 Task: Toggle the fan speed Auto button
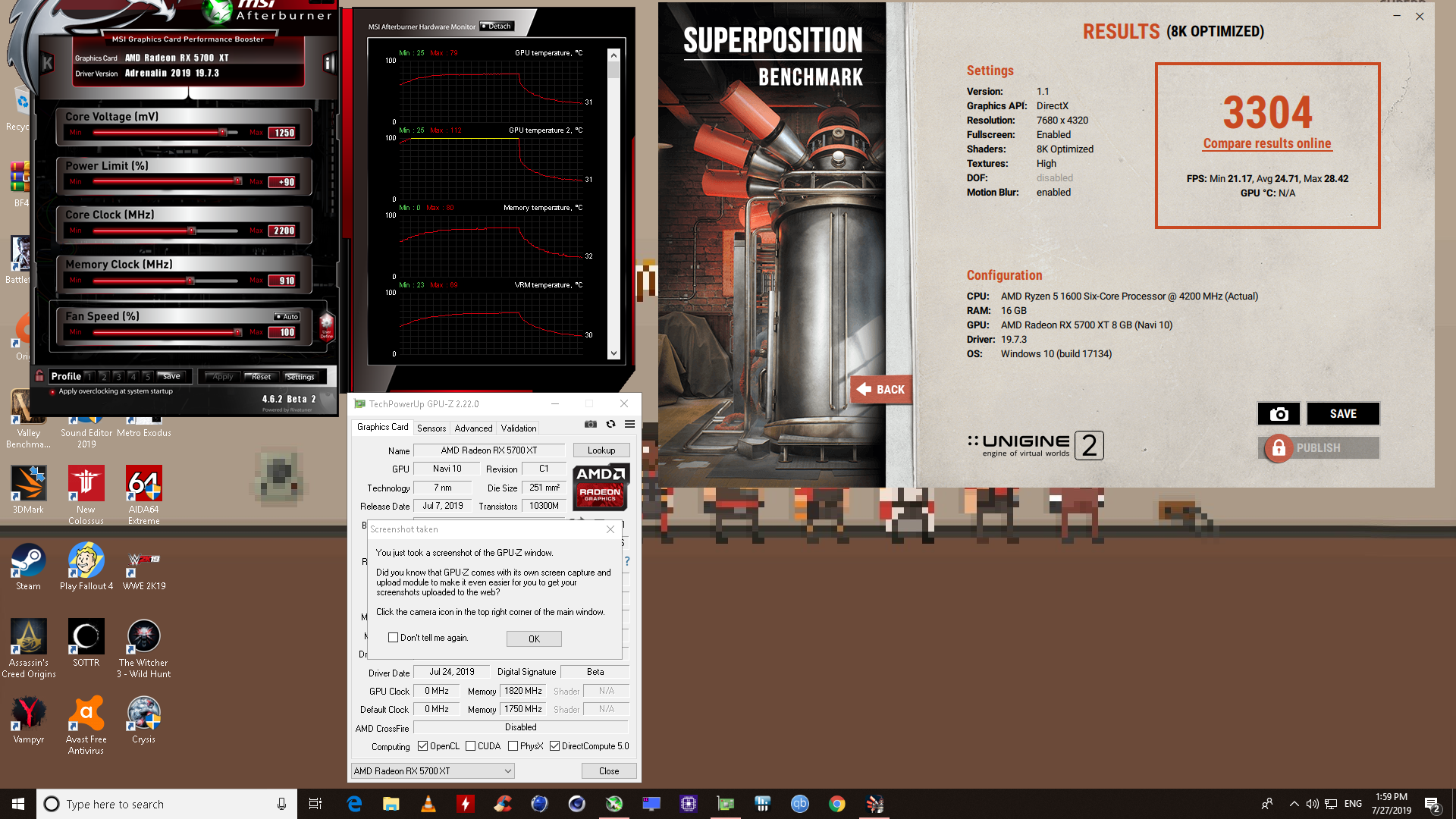(287, 316)
